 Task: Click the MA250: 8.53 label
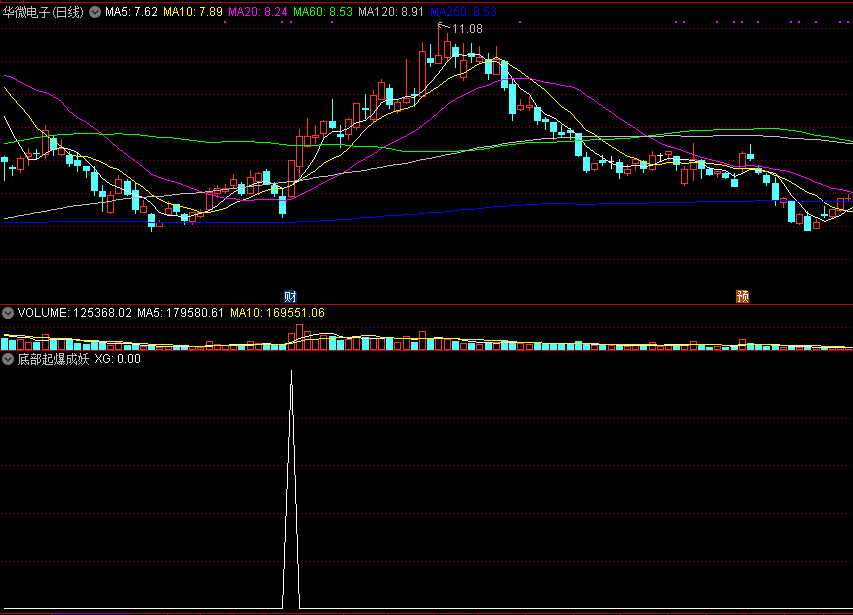tap(463, 12)
